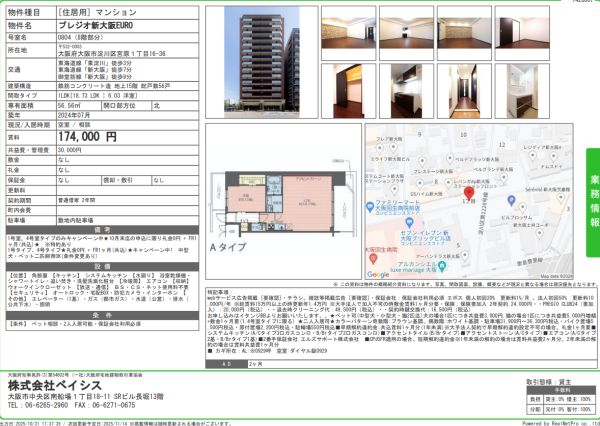Click the property name 'プレジオ新大阪EURO'
Screen dimensions: 600x426
[96, 26]
